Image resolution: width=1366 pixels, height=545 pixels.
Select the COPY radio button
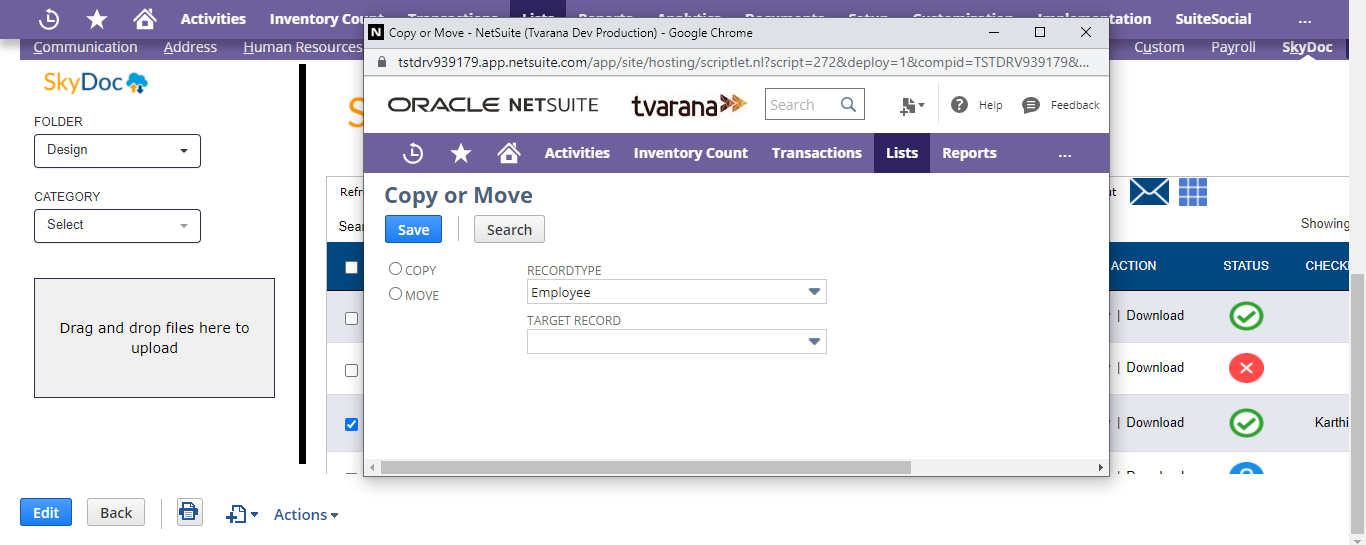[395, 269]
